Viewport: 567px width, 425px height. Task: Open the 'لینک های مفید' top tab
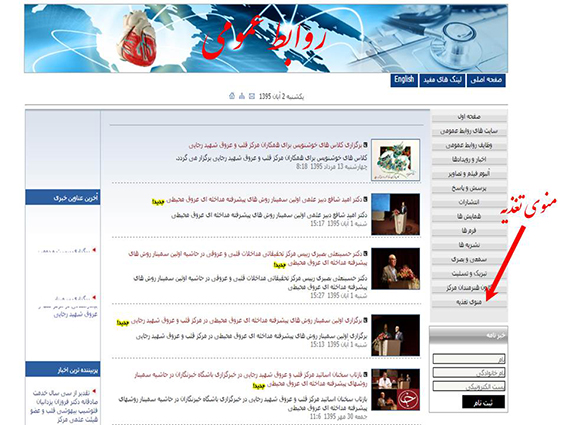coord(442,80)
